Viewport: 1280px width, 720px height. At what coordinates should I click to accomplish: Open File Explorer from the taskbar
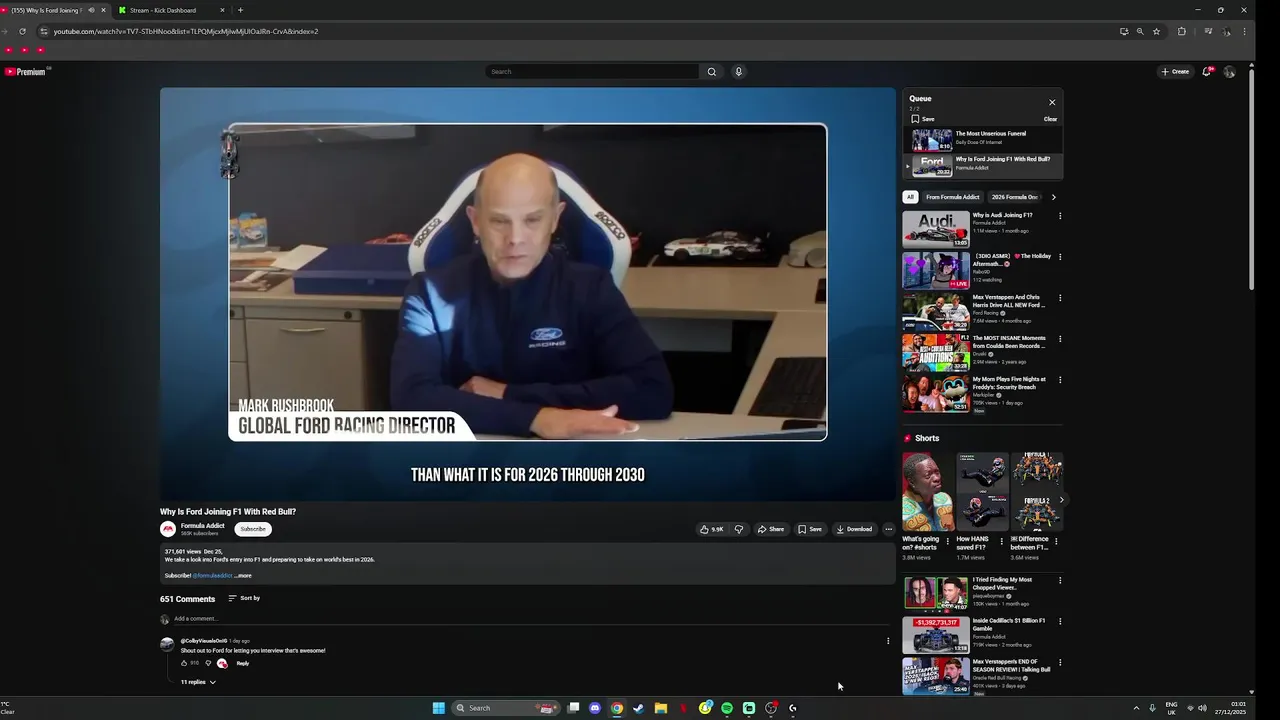pyautogui.click(x=661, y=708)
